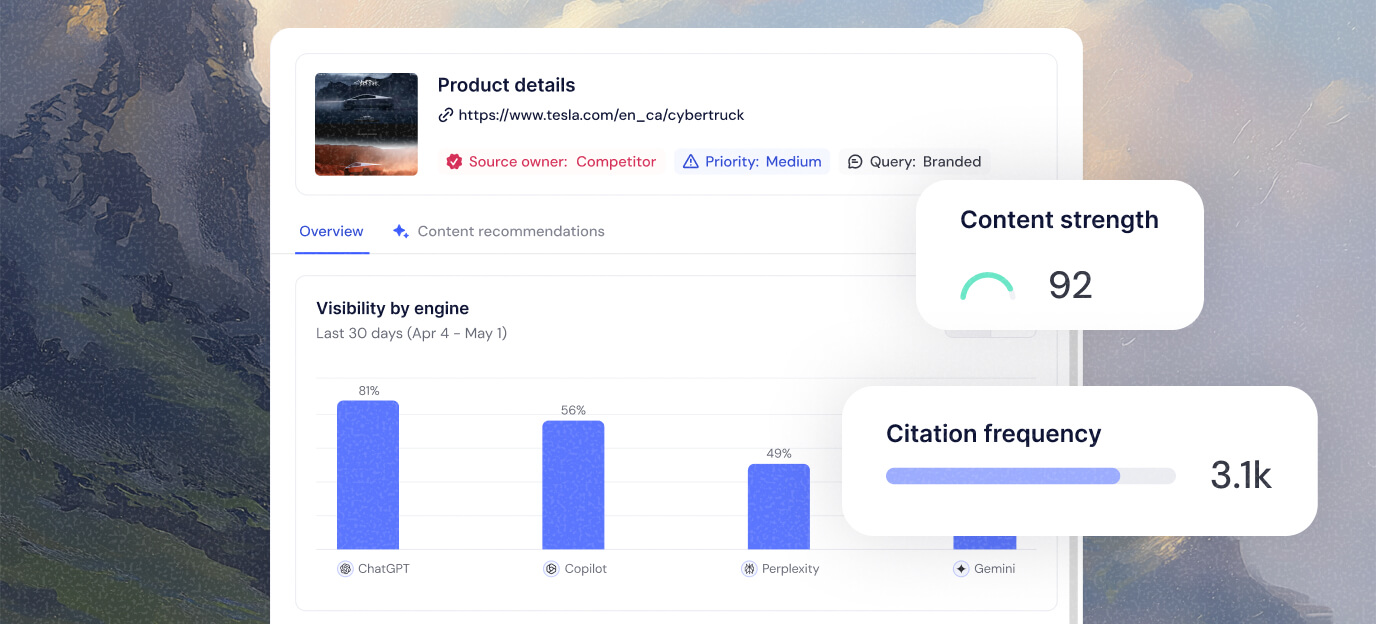Click the chat bubble query icon
1376x624 pixels.
(855, 161)
